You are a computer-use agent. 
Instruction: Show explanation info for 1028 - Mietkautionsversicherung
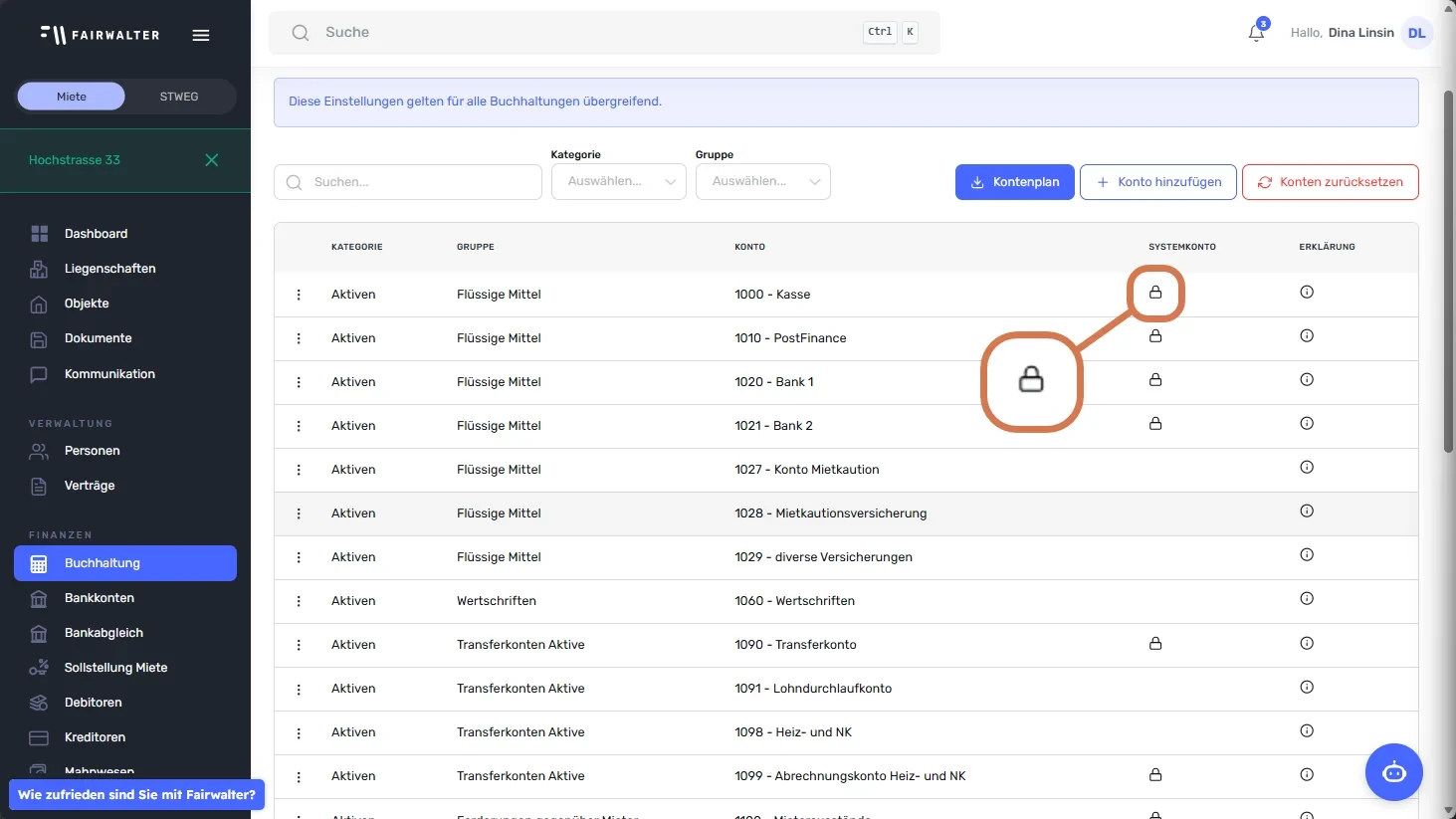tap(1307, 512)
